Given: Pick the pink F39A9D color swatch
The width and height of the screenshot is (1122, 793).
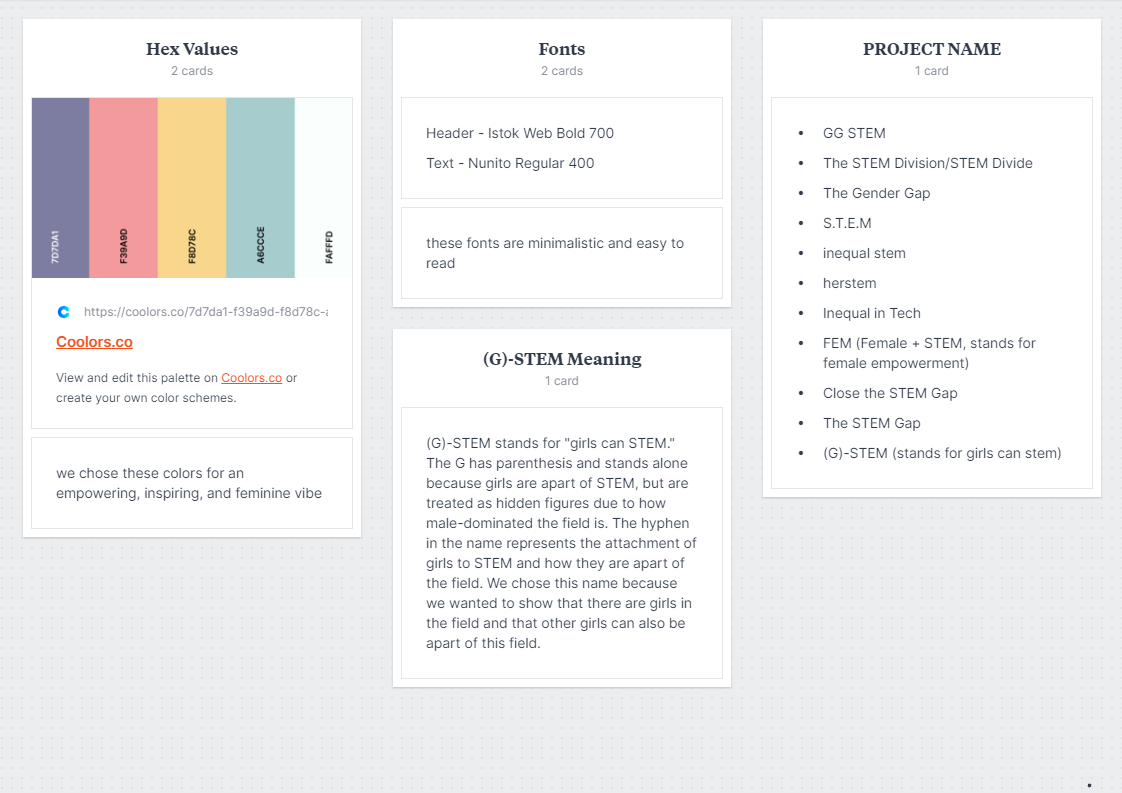Looking at the screenshot, I should tap(123, 188).
